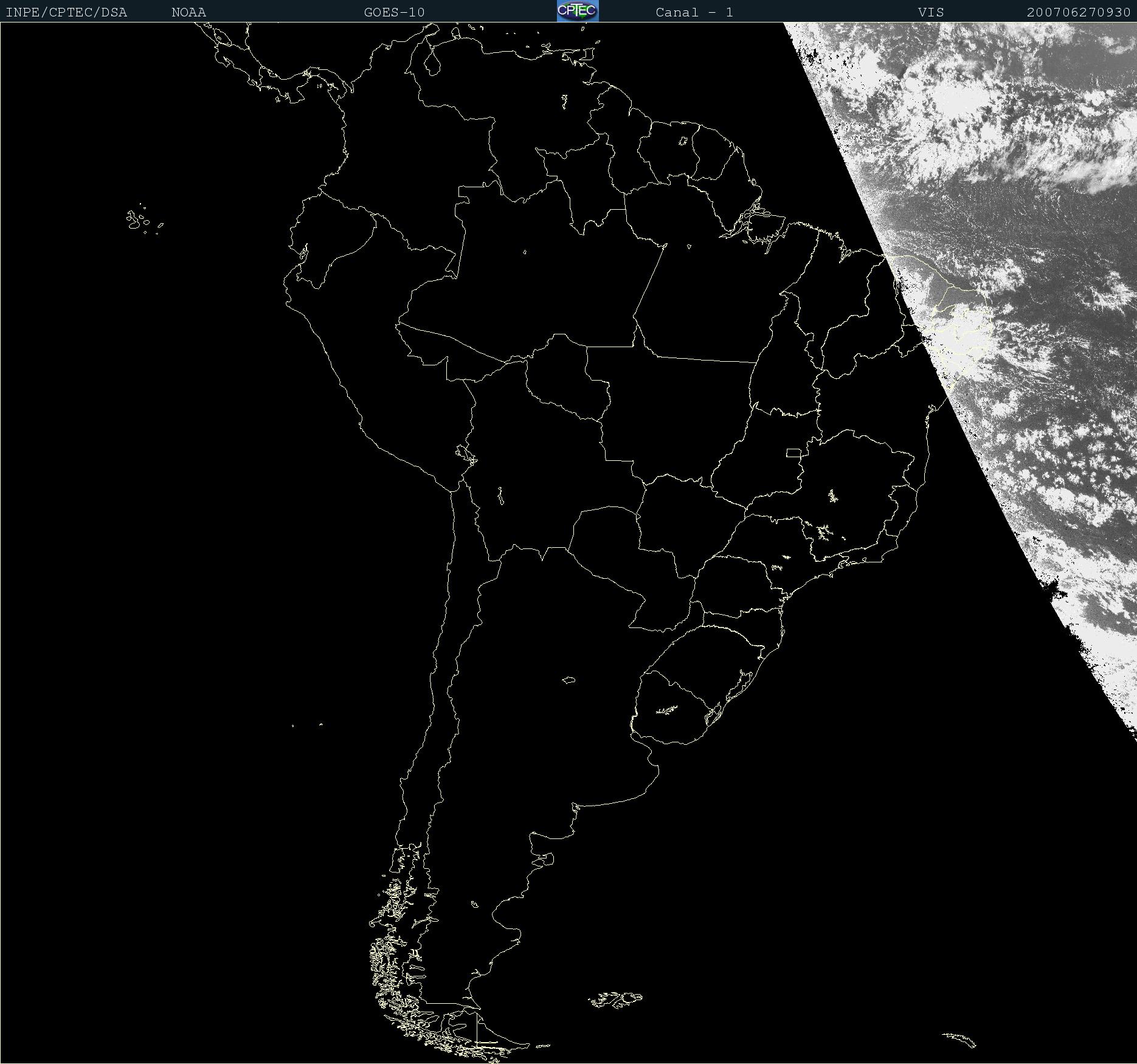Click the VIS label in header
Screen dimensions: 1137x1064
click(x=931, y=12)
